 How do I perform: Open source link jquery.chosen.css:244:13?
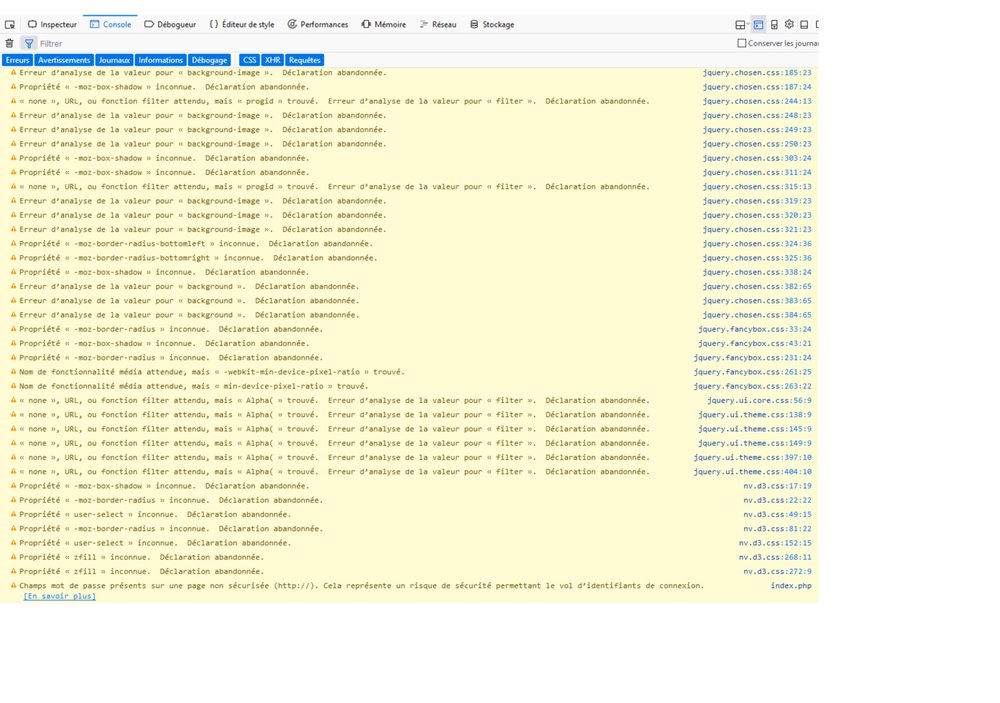[x=757, y=101]
